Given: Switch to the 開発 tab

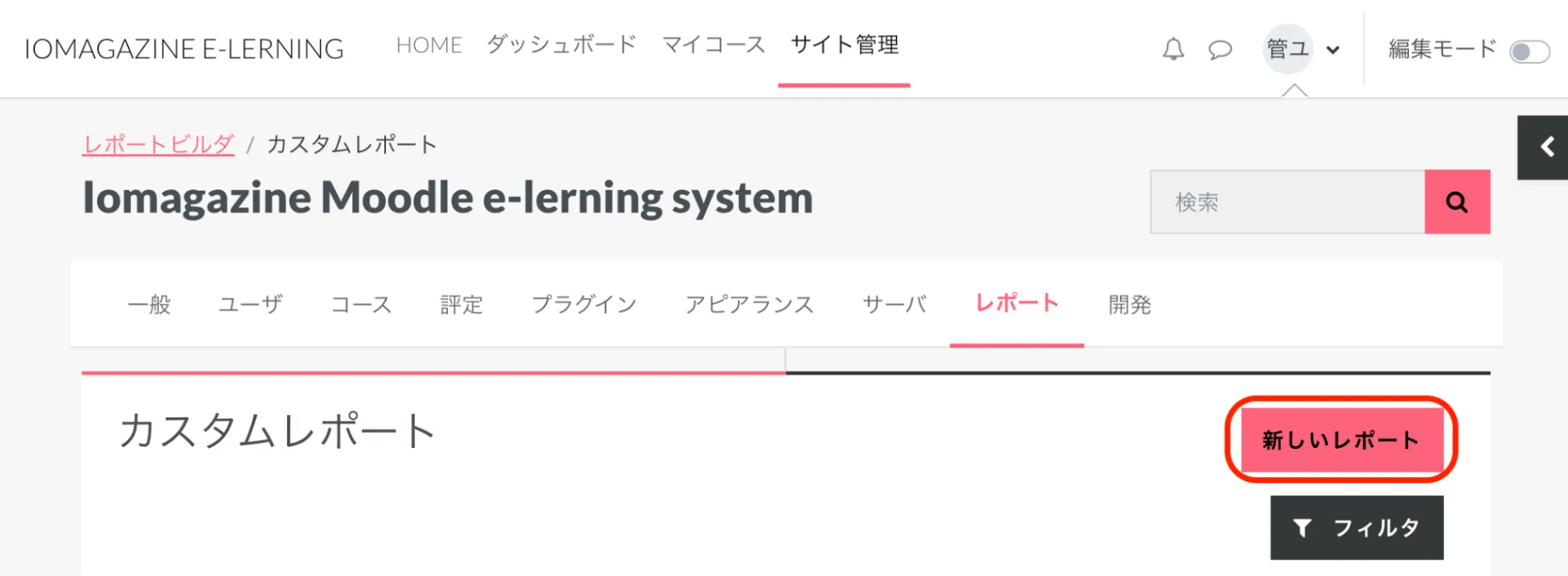Looking at the screenshot, I should (1130, 304).
